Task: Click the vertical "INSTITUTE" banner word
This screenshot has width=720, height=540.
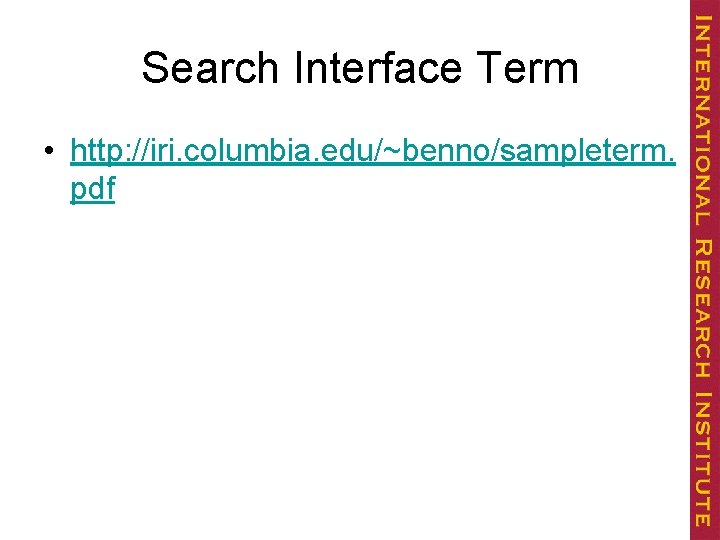Action: [x=704, y=459]
